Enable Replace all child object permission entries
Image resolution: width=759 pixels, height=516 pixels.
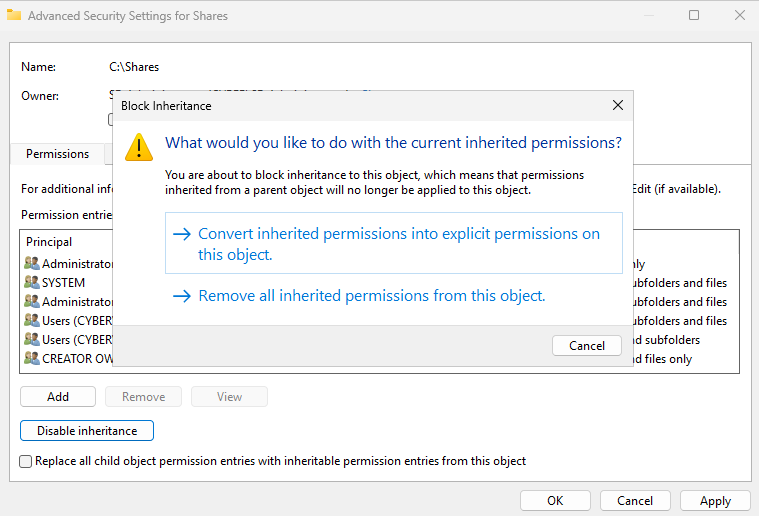click(26, 461)
